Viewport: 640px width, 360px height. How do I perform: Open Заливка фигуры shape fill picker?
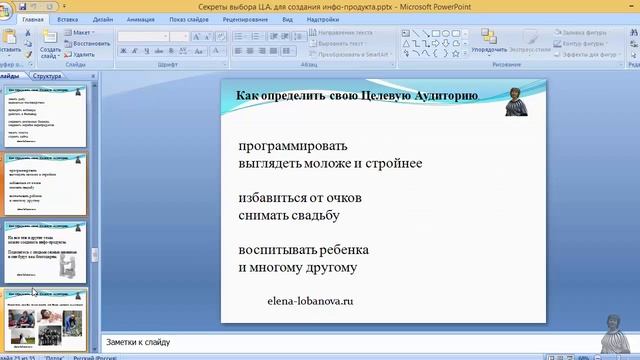tap(581, 32)
